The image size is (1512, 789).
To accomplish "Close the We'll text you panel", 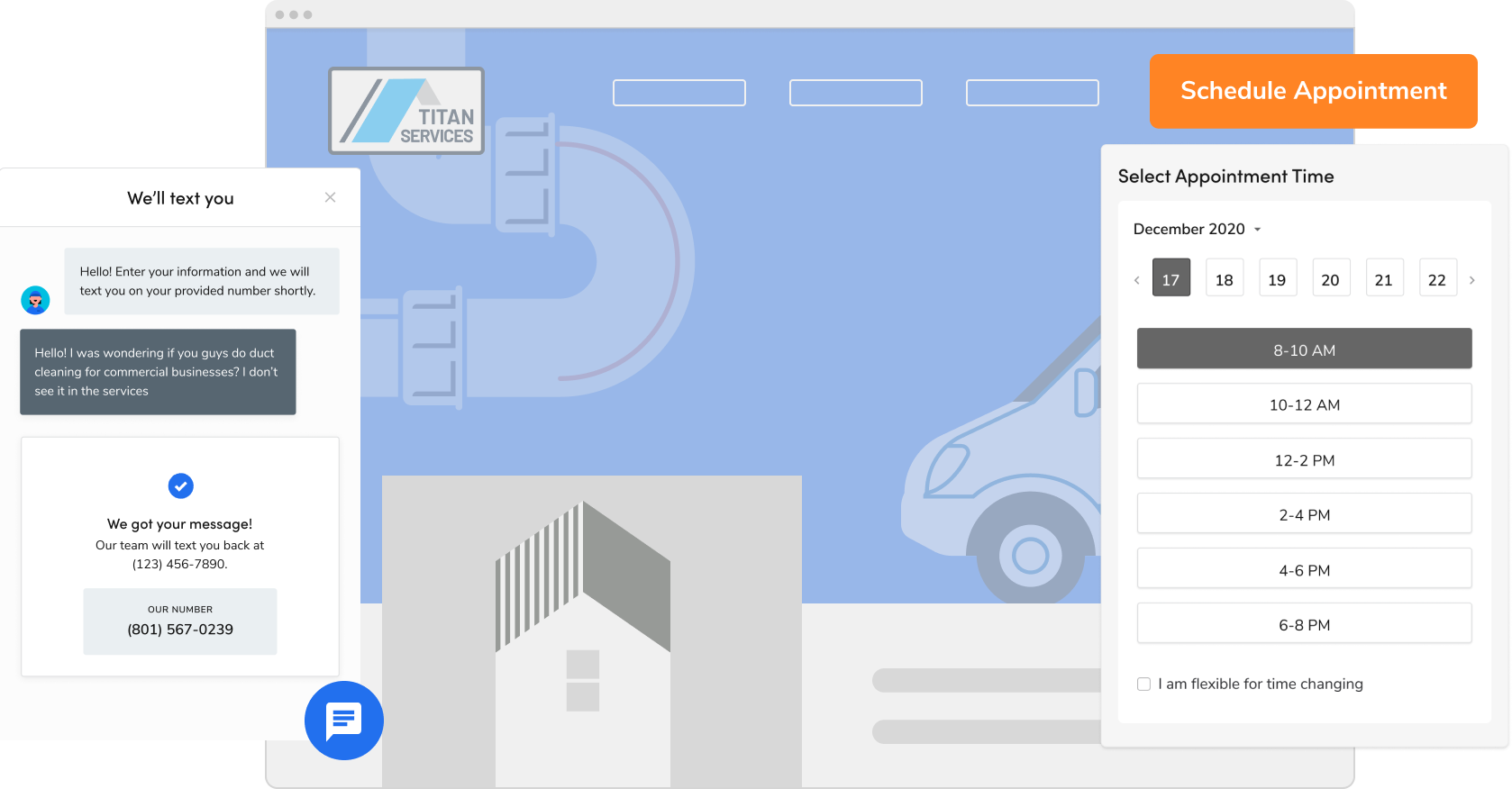I will click(331, 197).
